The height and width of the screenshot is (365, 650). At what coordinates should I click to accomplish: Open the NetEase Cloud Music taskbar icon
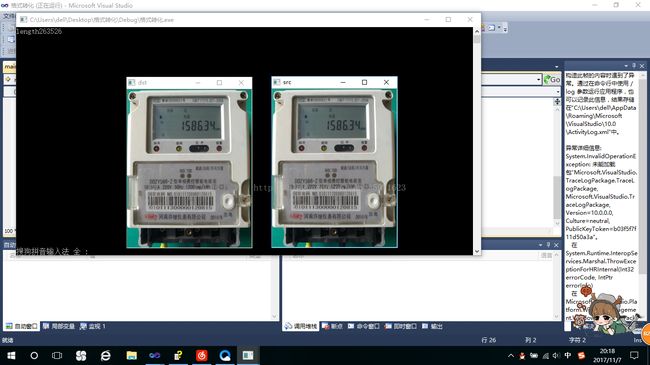[202, 355]
